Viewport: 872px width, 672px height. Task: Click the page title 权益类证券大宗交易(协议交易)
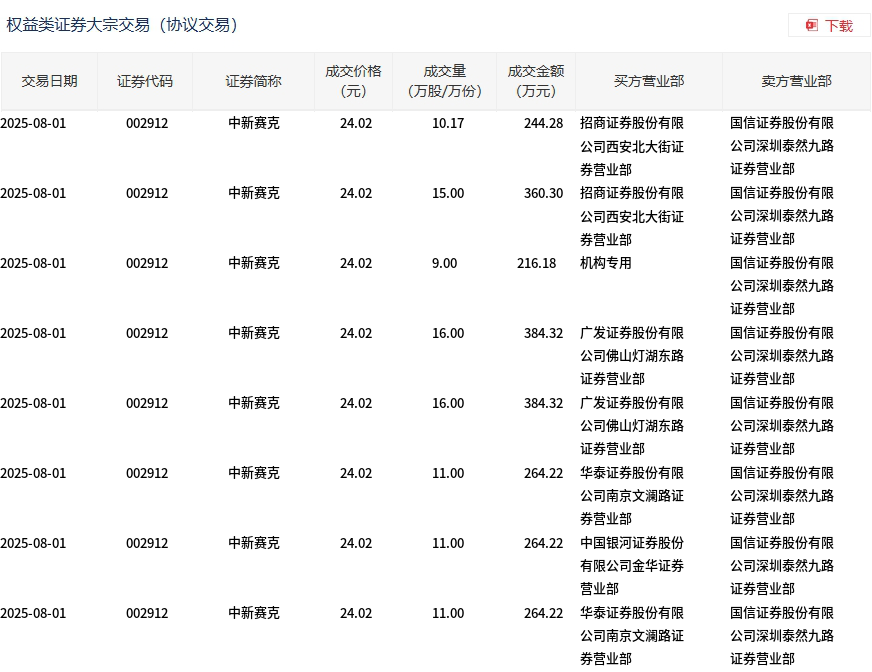pyautogui.click(x=122, y=25)
